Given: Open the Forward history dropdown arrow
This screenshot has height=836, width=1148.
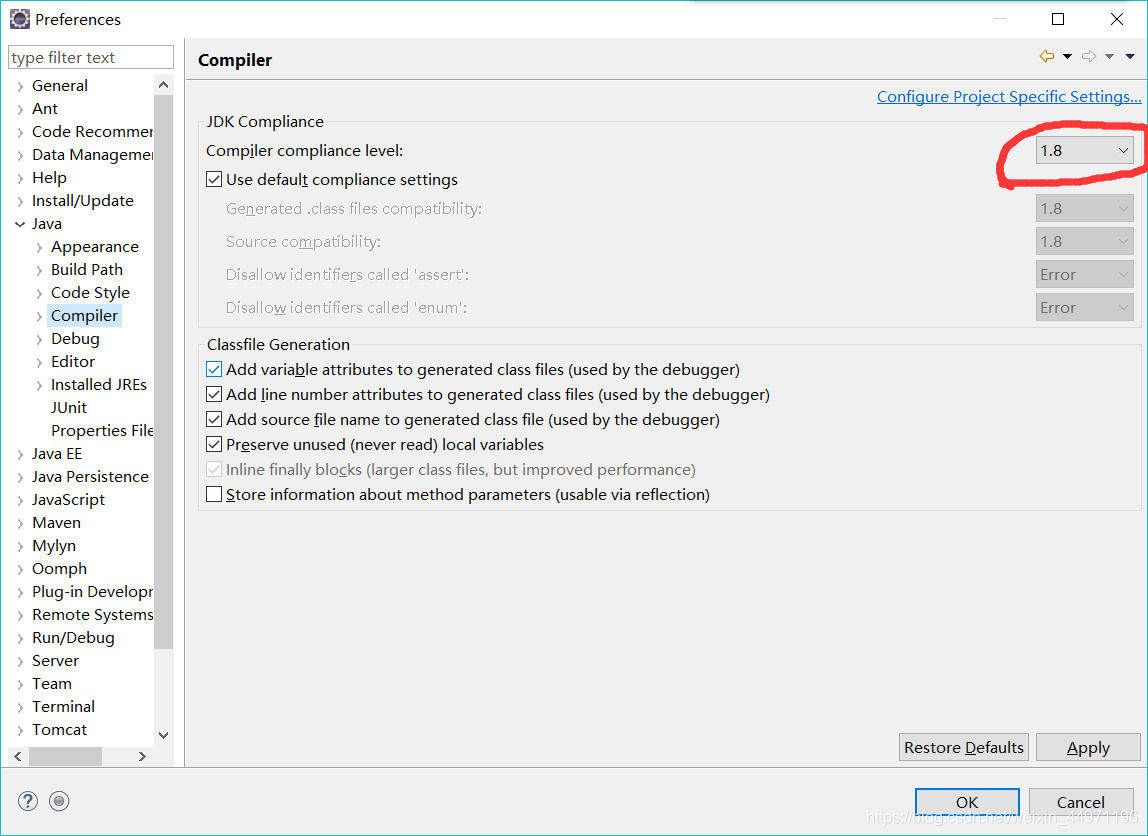Looking at the screenshot, I should tap(1109, 56).
